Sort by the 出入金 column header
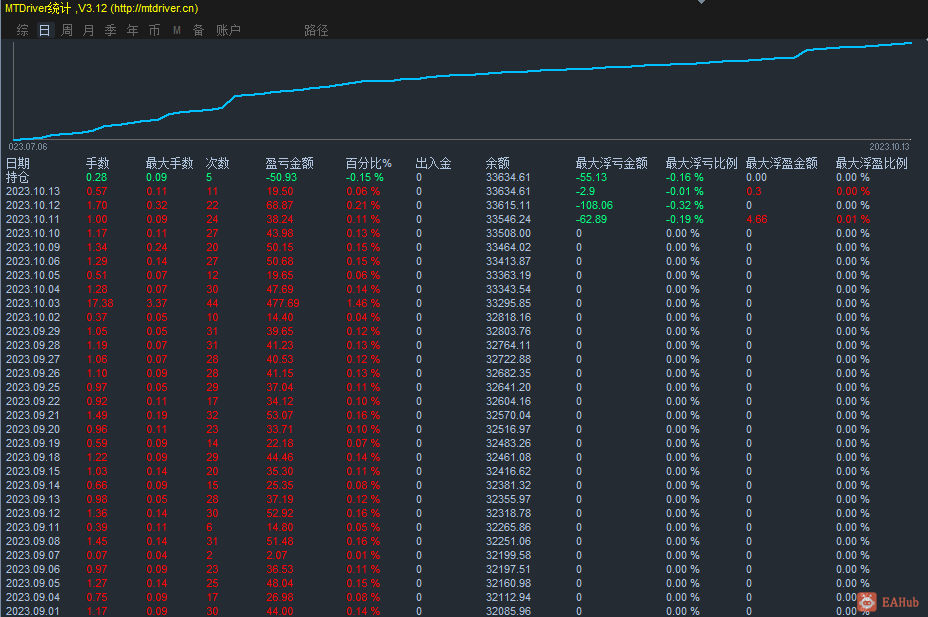 point(433,163)
